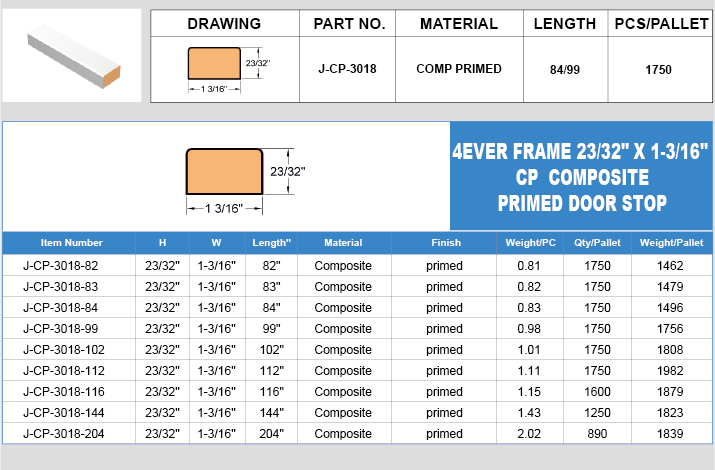This screenshot has width=715, height=470.
Task: Click the Length" column header
Action: click(x=271, y=243)
